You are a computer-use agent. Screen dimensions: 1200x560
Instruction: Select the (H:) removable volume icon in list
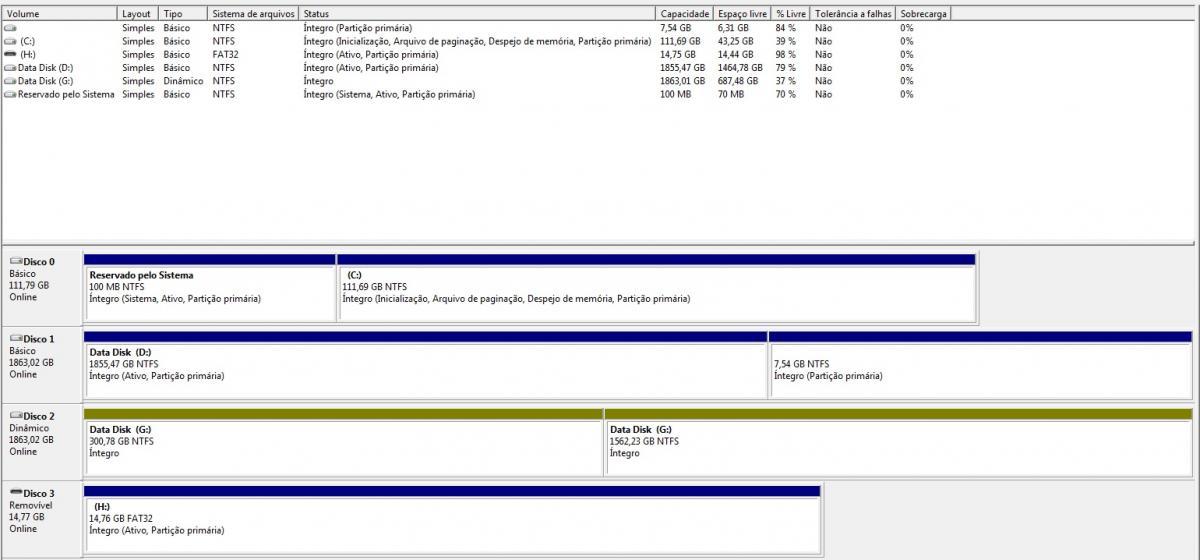10,54
